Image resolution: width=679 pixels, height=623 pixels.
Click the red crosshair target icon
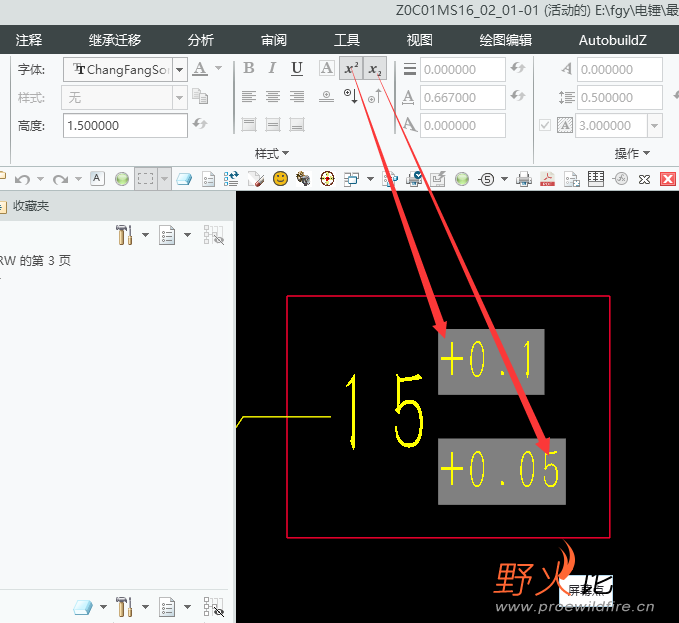[327, 178]
